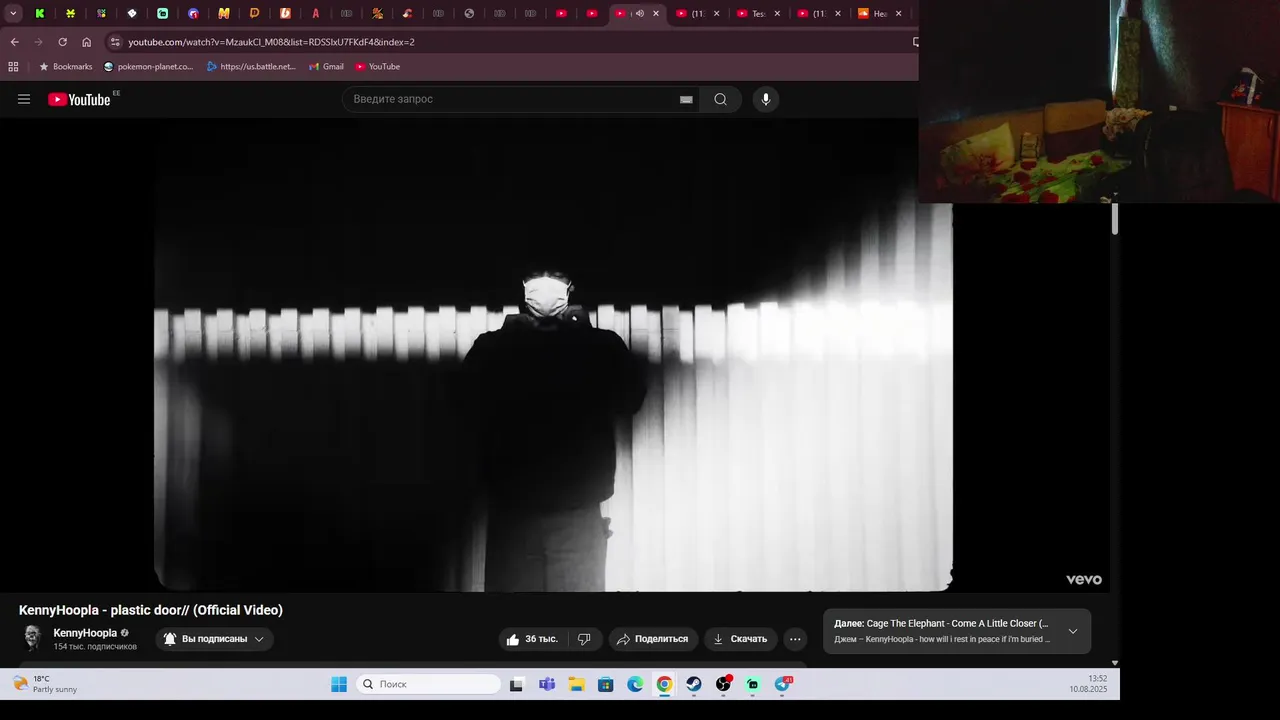Open Microsoft Store from taskbar
Screen dimensions: 1280x720
click(605, 684)
